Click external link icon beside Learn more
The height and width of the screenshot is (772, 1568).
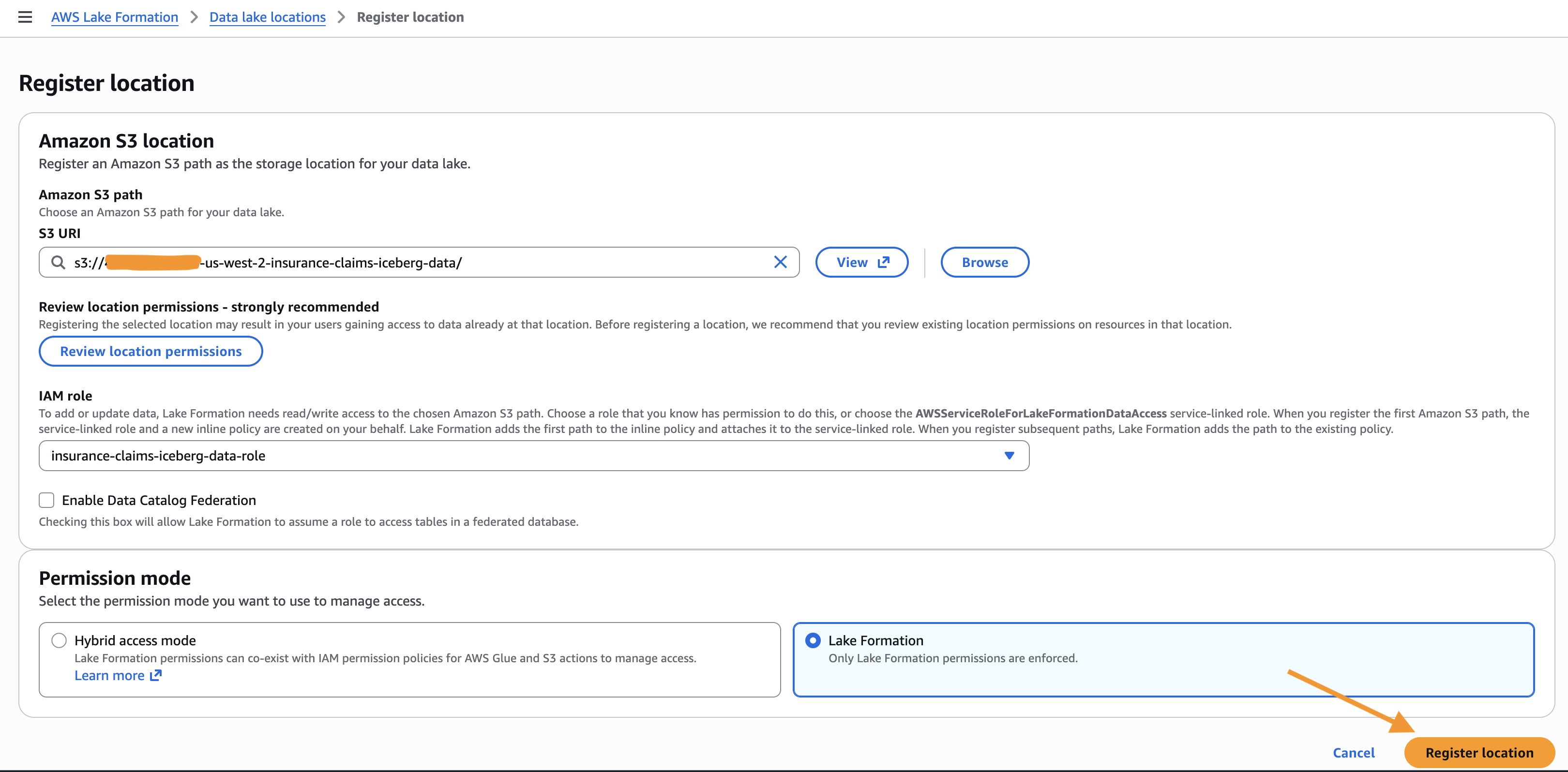click(x=156, y=675)
